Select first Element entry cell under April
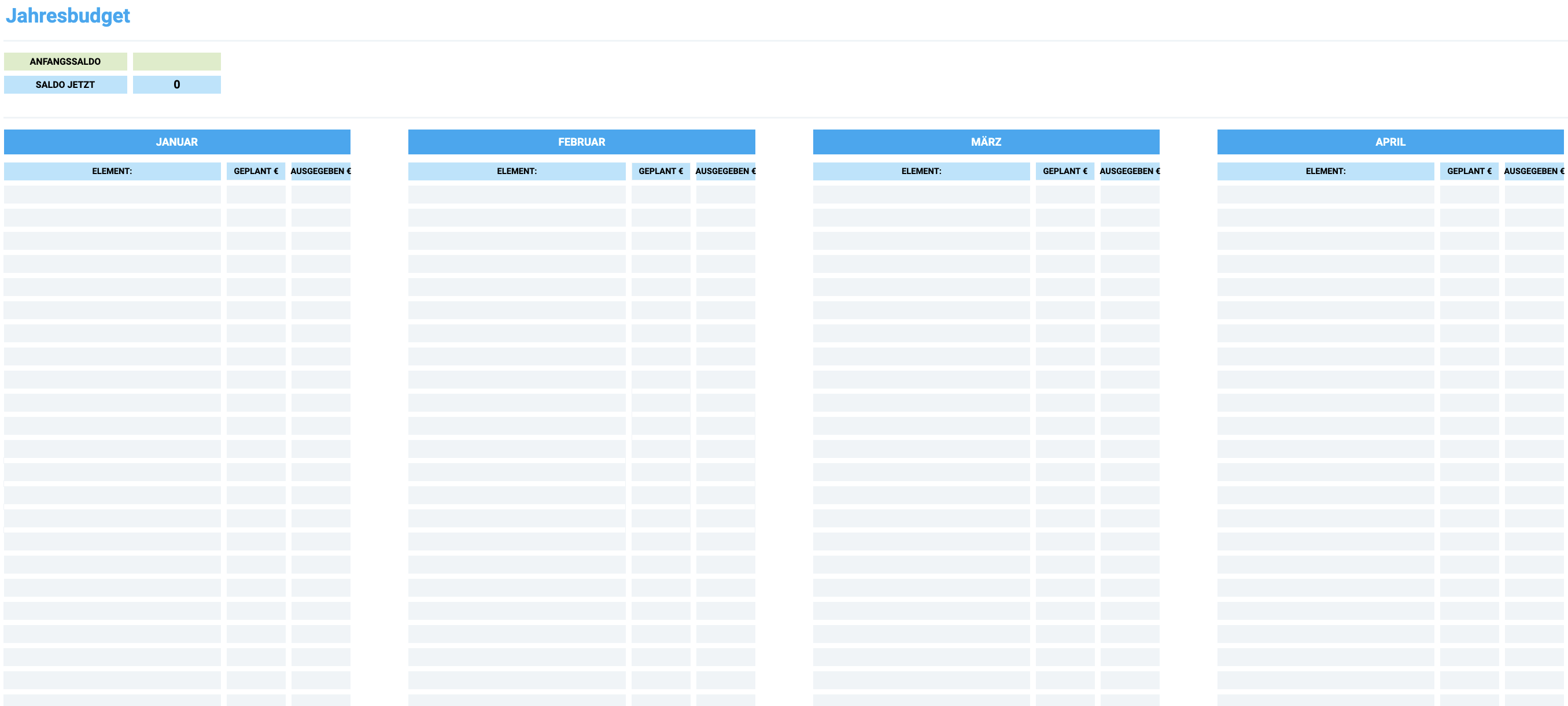 click(1326, 195)
